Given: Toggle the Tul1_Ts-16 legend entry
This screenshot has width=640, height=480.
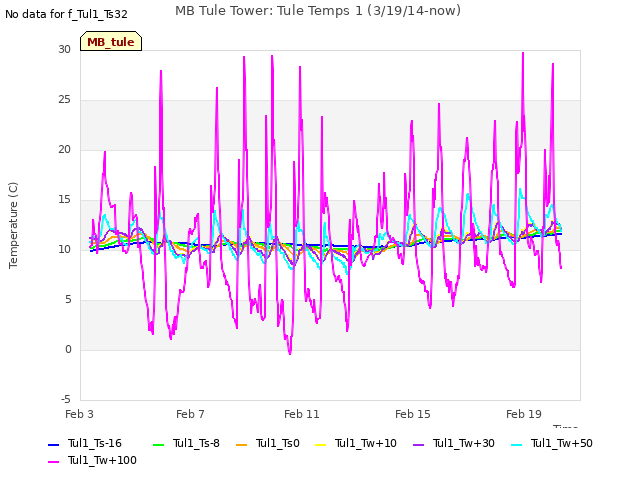Looking at the screenshot, I should (85, 443).
